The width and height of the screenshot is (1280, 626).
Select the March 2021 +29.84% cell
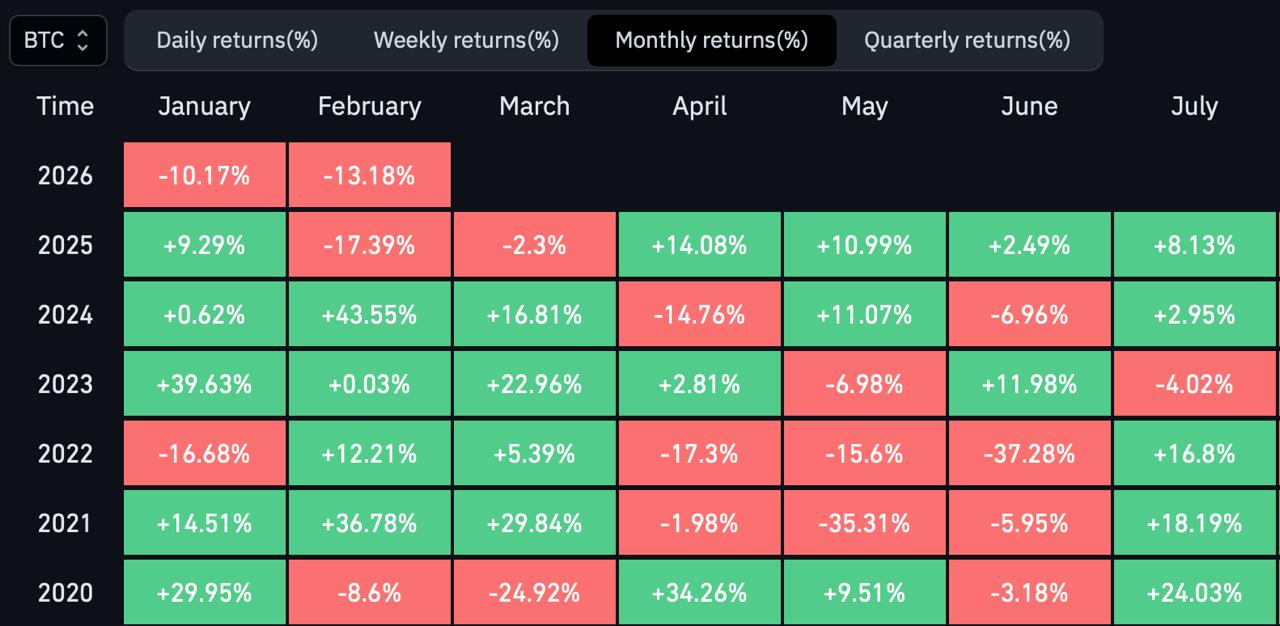tap(534, 523)
